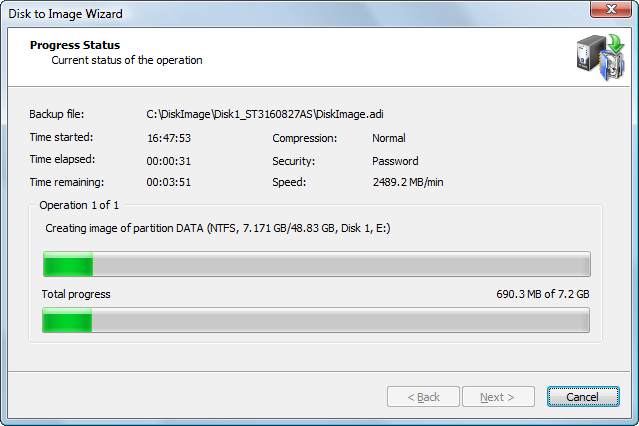Click the Total progress bar
The width and height of the screenshot is (639, 426).
tap(315, 320)
